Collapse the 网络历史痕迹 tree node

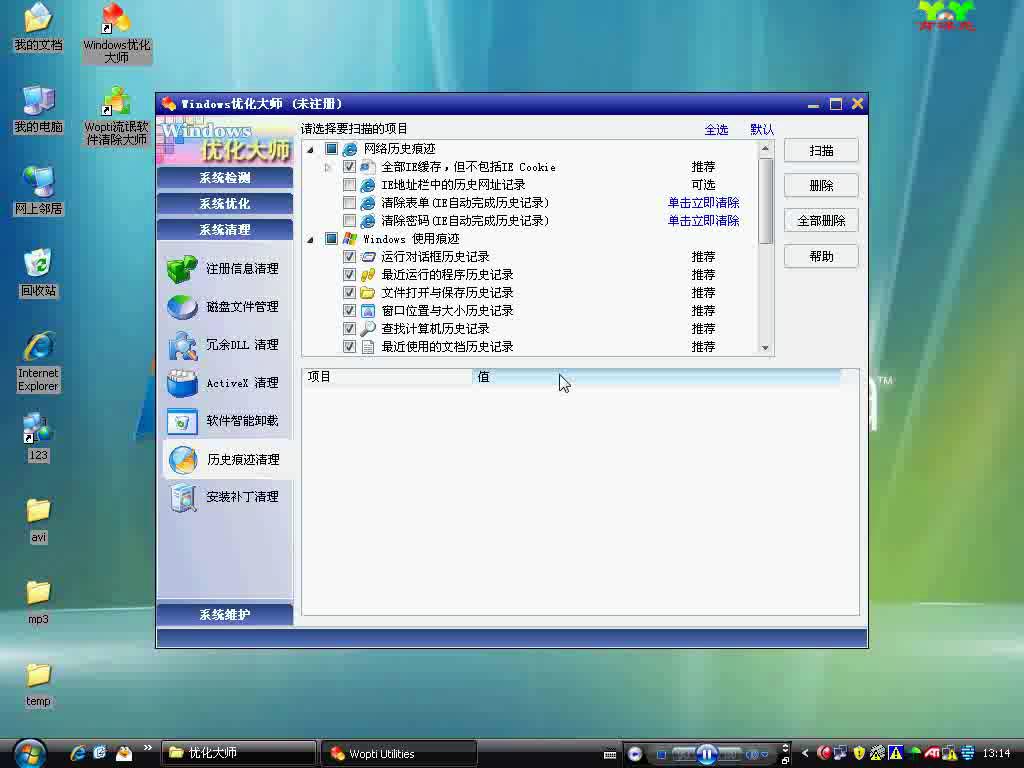[311, 150]
